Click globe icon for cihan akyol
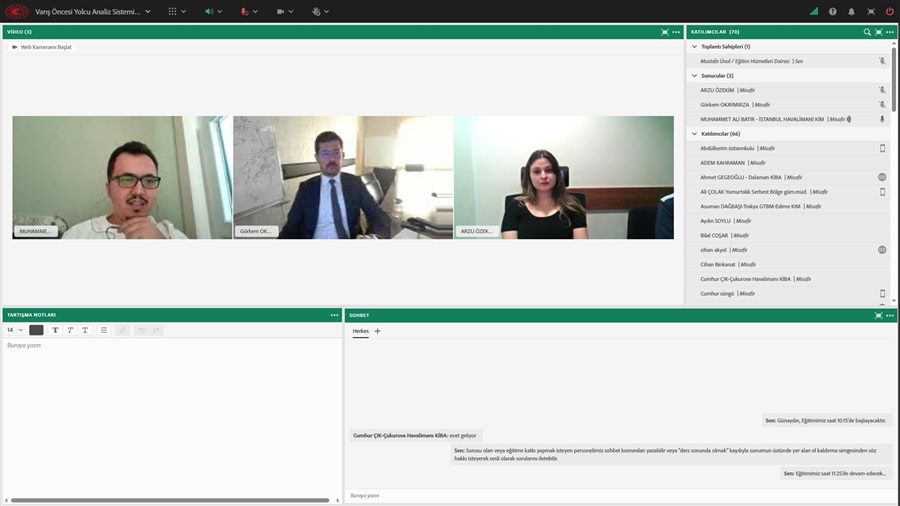 click(882, 250)
